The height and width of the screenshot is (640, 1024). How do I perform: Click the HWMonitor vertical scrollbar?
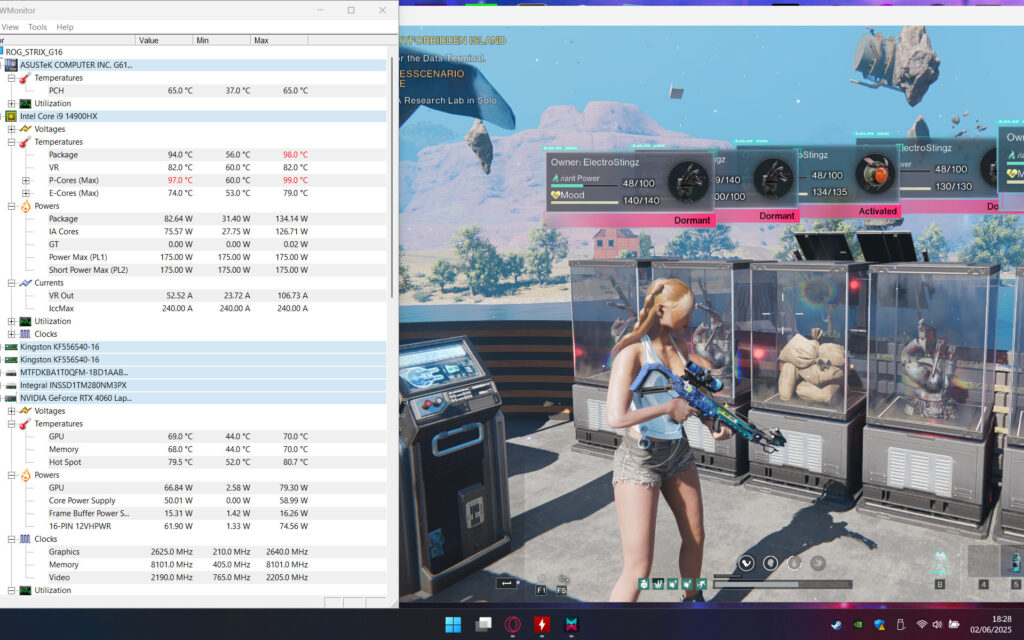tap(392, 176)
